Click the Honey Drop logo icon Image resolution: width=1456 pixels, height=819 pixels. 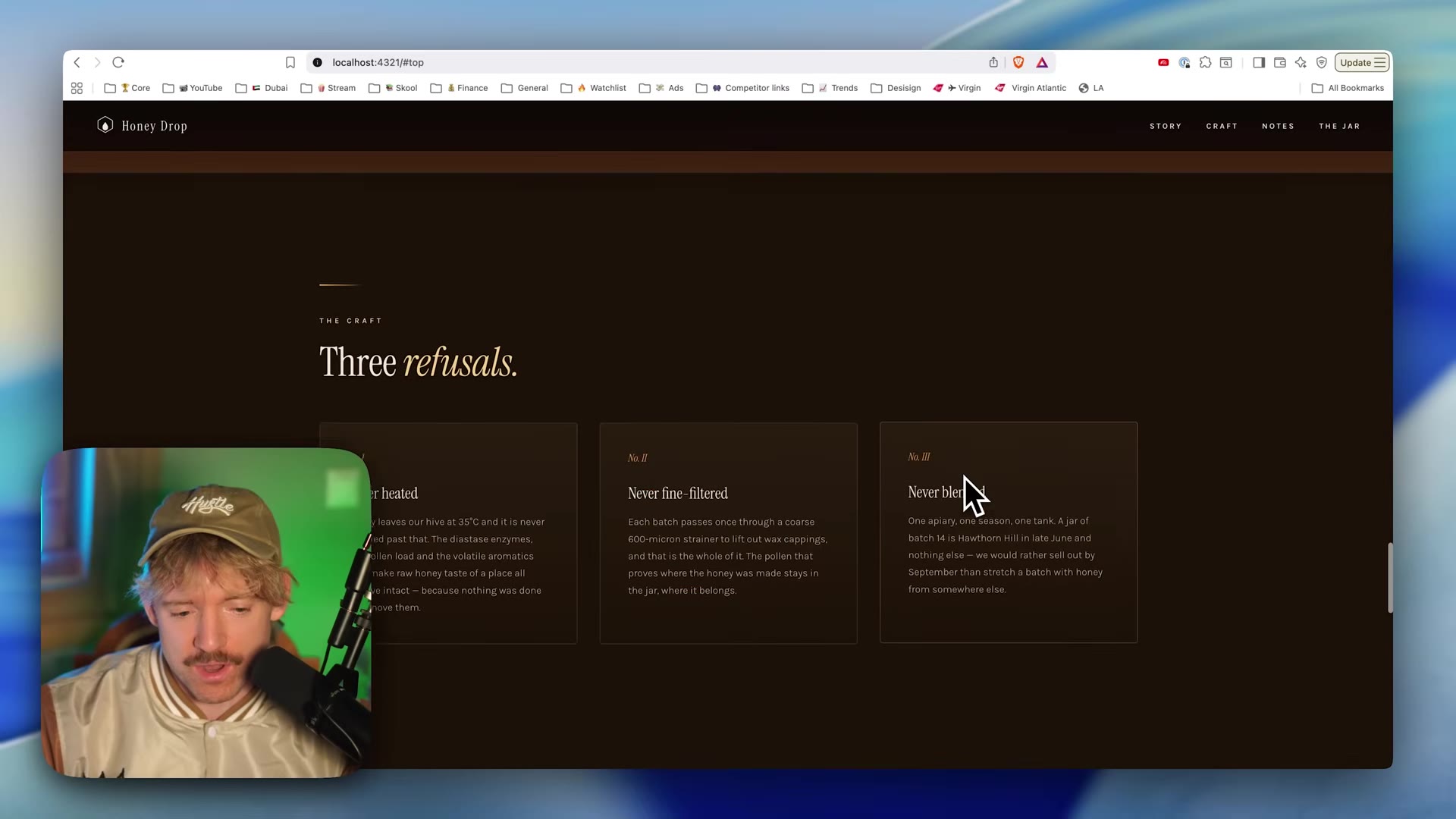tap(105, 125)
